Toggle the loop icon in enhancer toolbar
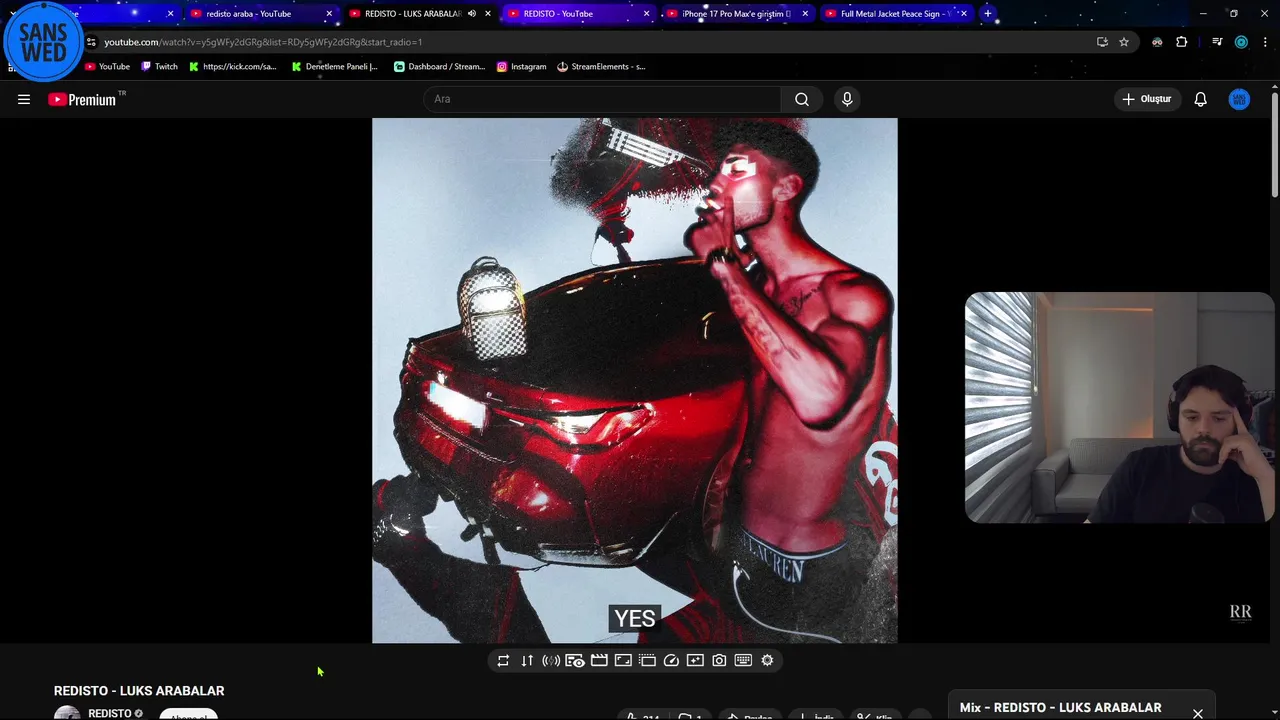This screenshot has height=720, width=1280. pyautogui.click(x=503, y=661)
